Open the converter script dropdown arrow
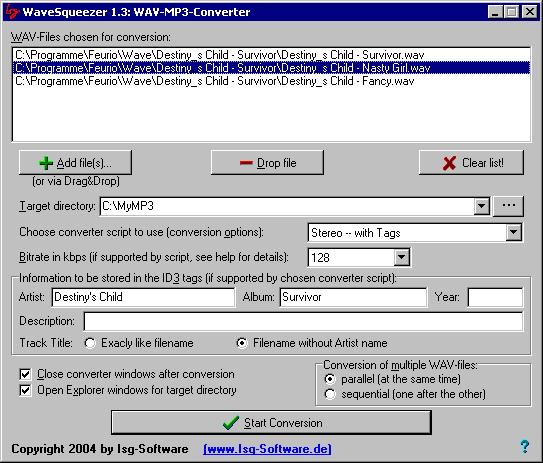This screenshot has width=543, height=463. pos(514,232)
